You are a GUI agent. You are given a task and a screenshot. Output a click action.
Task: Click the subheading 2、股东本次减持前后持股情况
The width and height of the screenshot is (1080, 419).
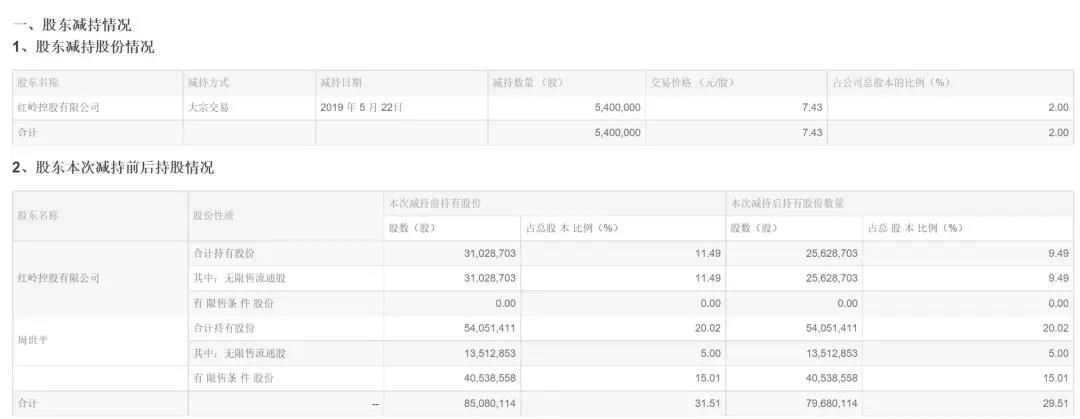(113, 167)
